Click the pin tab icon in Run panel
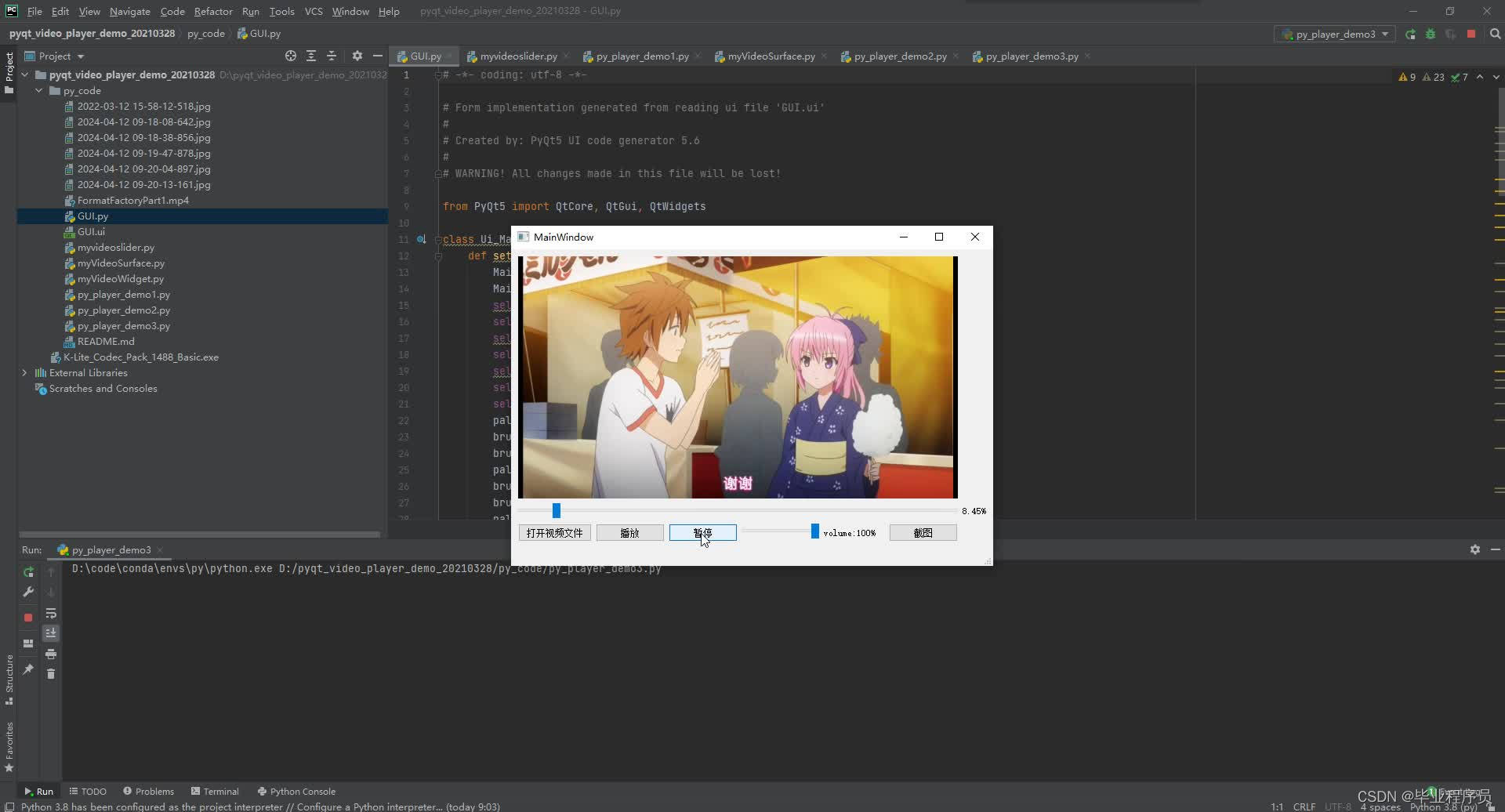 [28, 669]
